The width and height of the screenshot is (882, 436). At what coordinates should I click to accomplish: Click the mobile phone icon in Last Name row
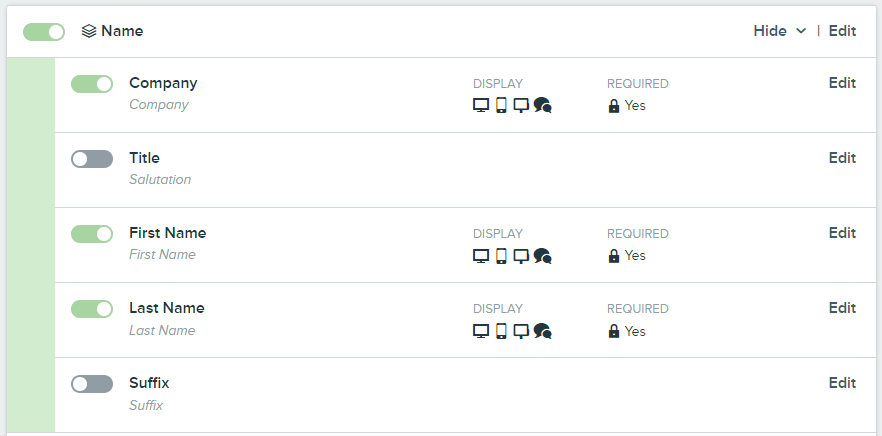click(501, 331)
